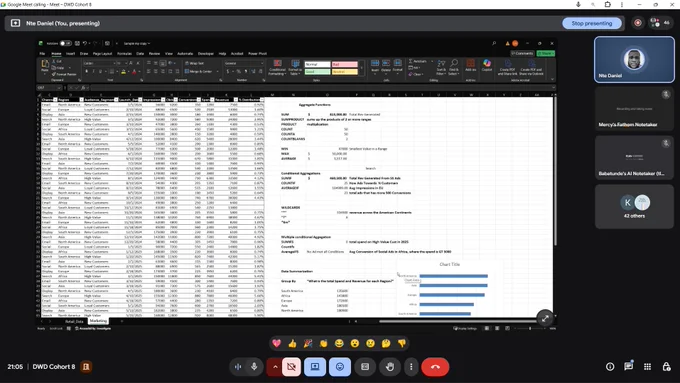
Task: Toggle the turned-off camera button
Action: [x=291, y=367]
